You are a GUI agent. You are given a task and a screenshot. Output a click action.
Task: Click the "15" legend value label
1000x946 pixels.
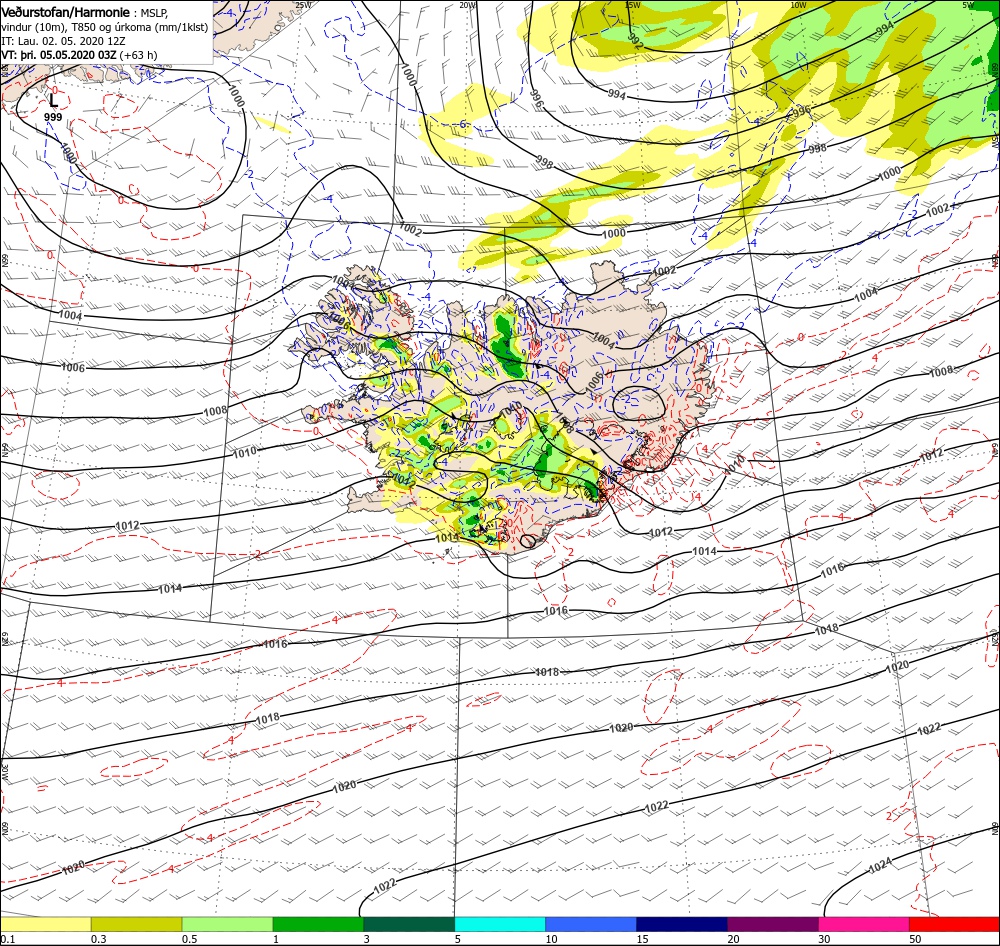[642, 939]
